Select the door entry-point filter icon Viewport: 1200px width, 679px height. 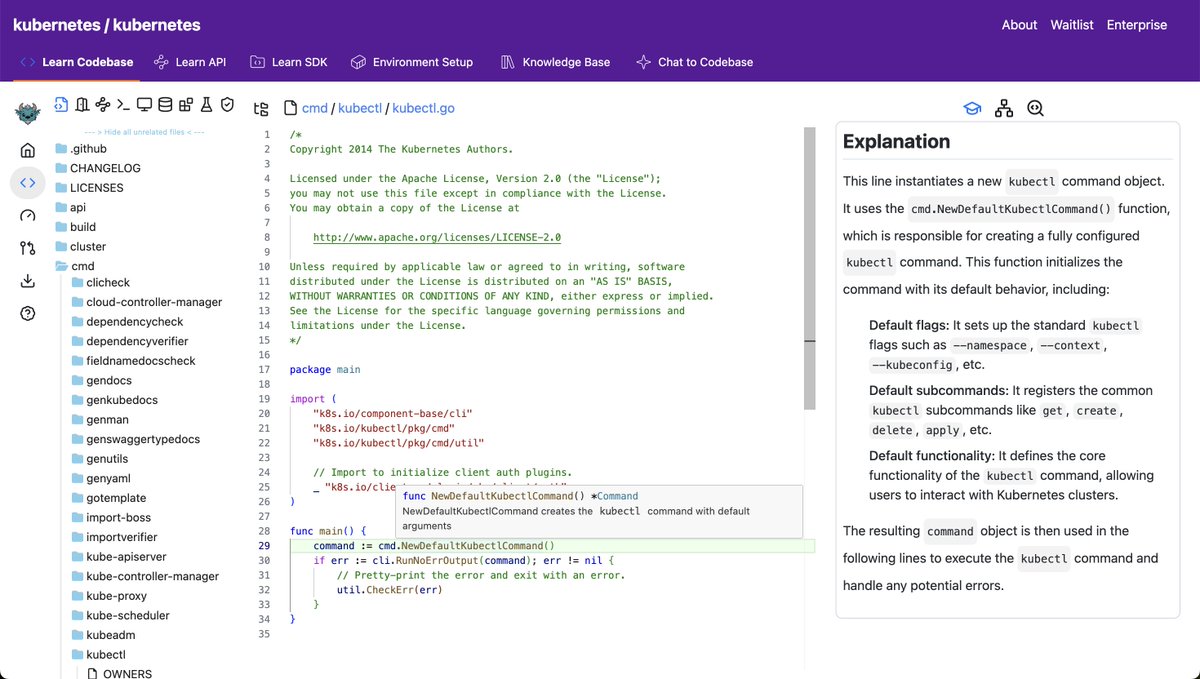82,104
